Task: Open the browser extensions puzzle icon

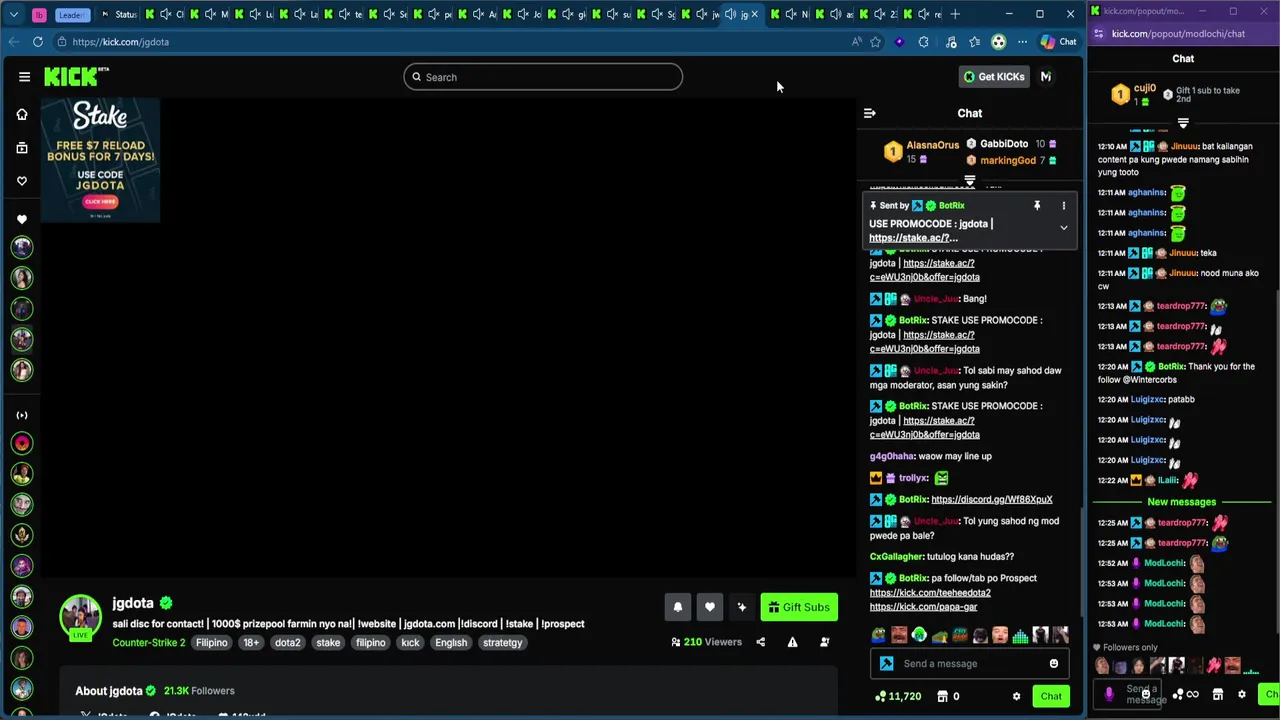Action: [x=923, y=42]
